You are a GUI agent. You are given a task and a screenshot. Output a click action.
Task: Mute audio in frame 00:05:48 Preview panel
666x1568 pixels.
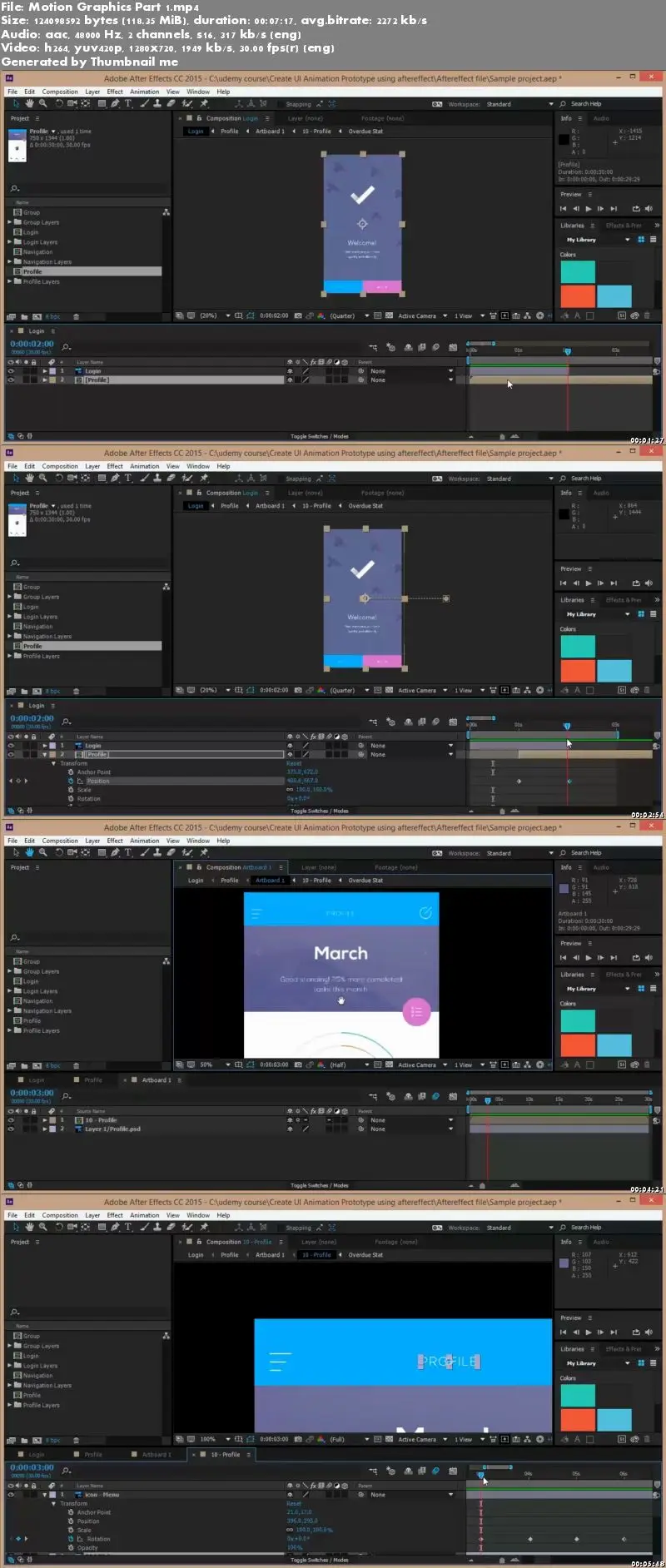[x=649, y=1332]
